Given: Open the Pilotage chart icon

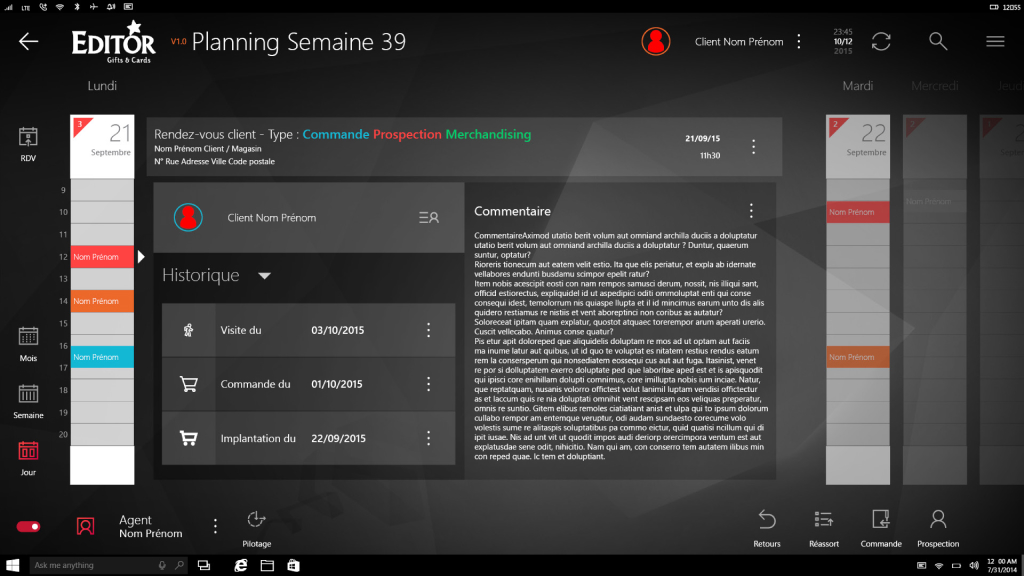Looking at the screenshot, I should pyautogui.click(x=256, y=519).
